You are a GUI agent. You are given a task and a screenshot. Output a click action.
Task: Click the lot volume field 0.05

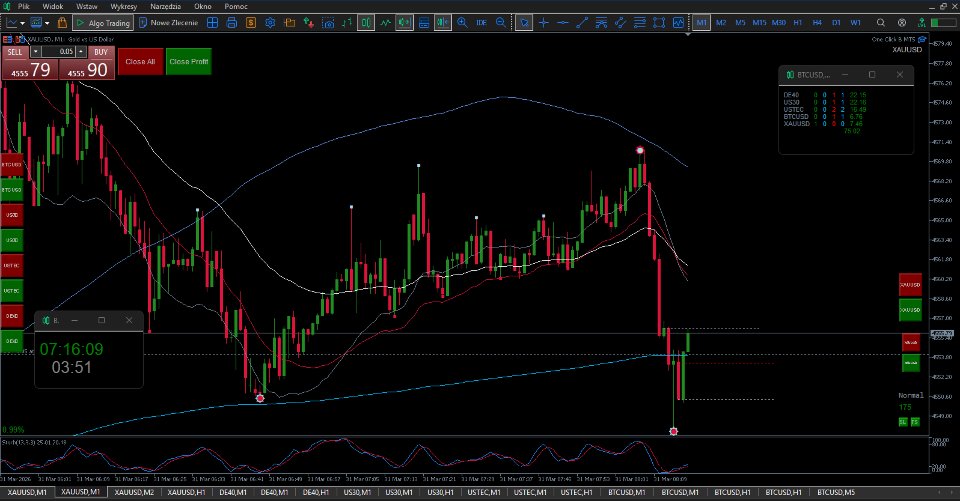58,51
